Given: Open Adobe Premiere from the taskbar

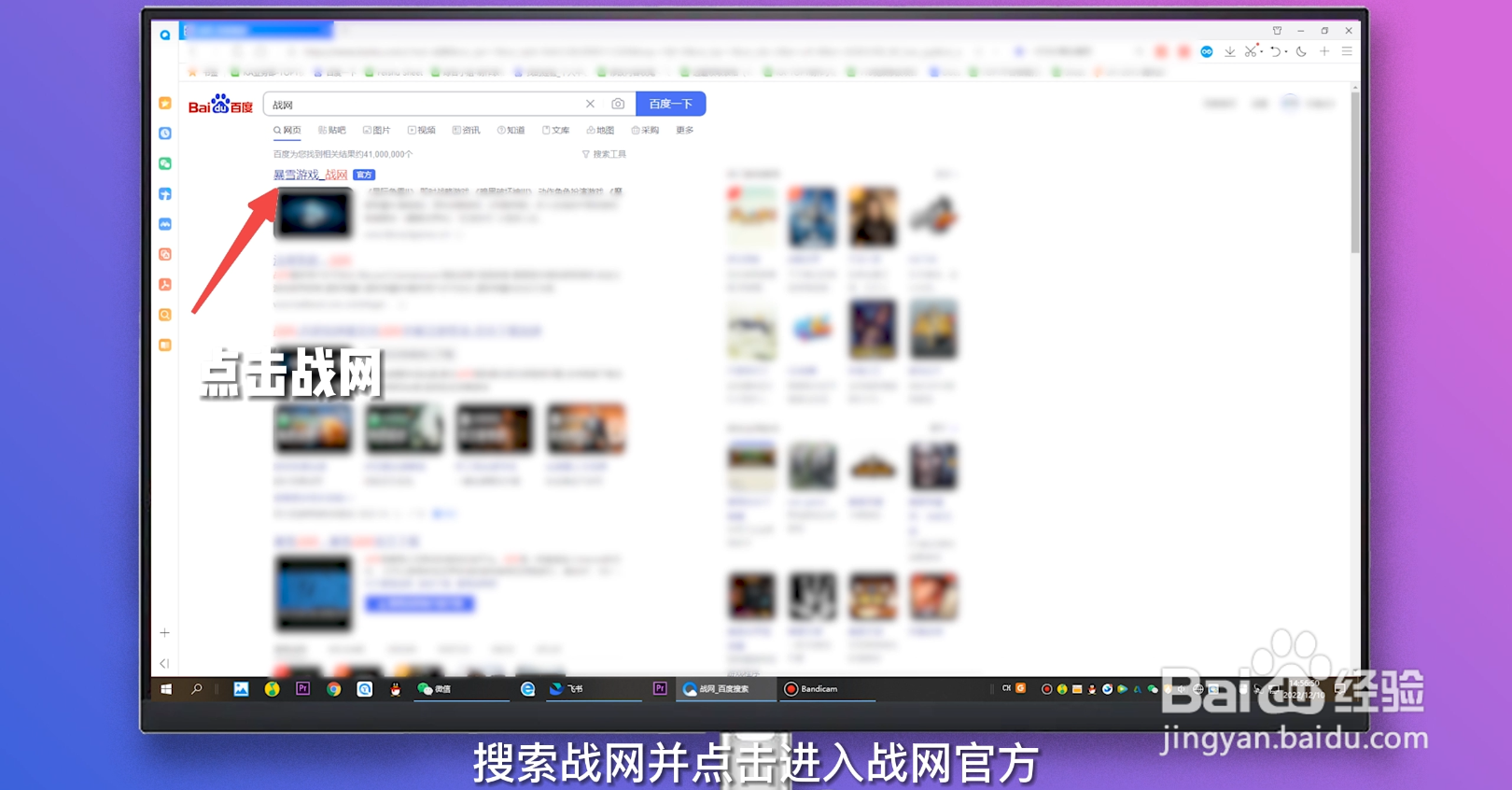Looking at the screenshot, I should coord(302,689).
